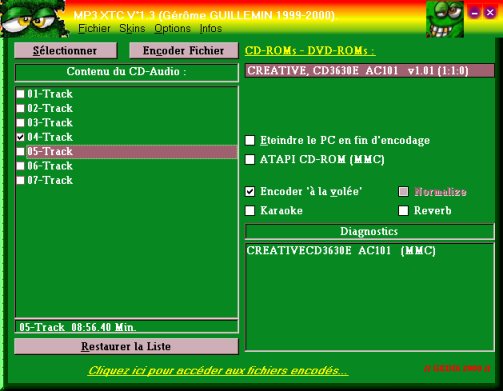This screenshot has height=391, width=503.
Task: Enable the Karaoke checkbox
Action: [x=250, y=211]
